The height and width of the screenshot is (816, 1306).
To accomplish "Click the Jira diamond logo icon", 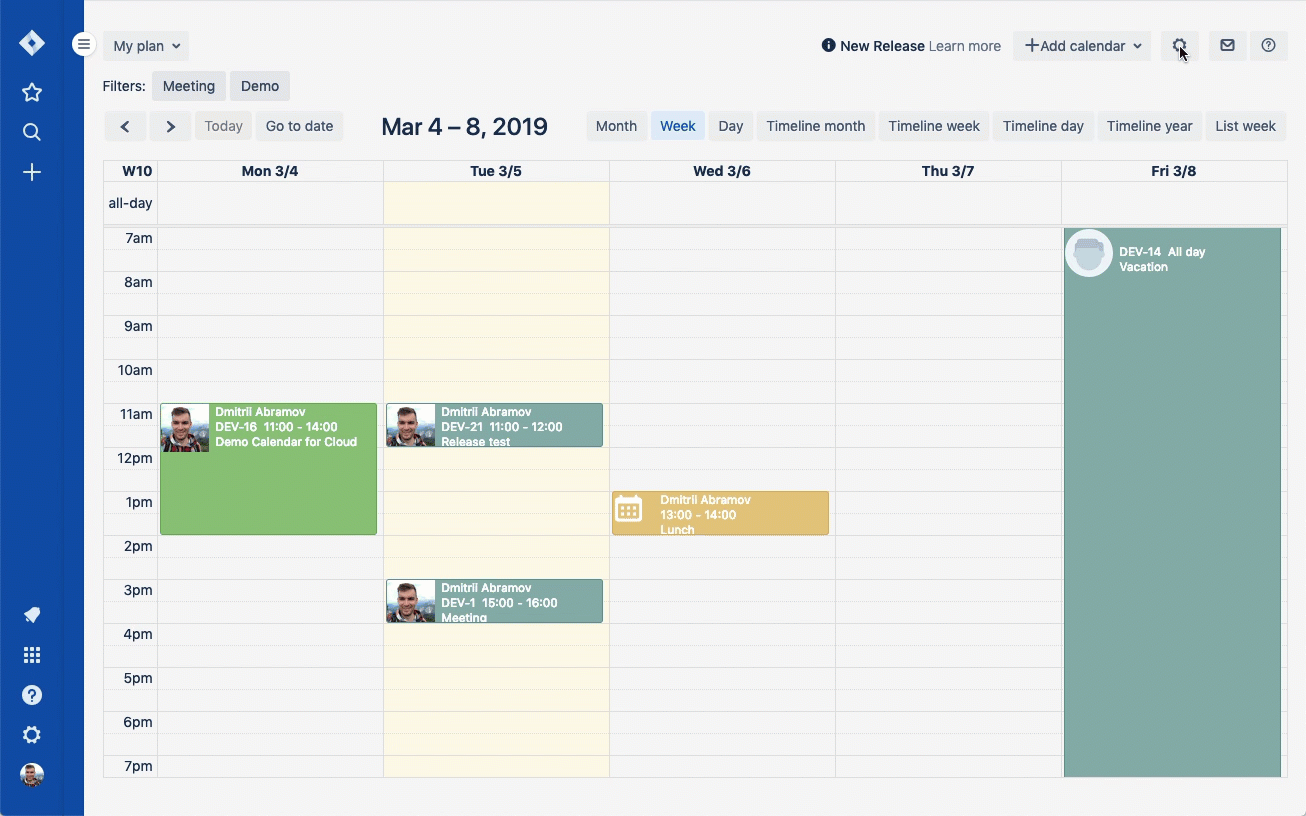I will pyautogui.click(x=32, y=43).
